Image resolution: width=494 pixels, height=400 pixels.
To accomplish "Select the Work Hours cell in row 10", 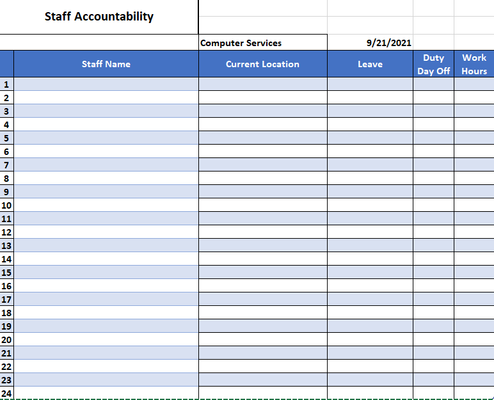I will coord(474,205).
